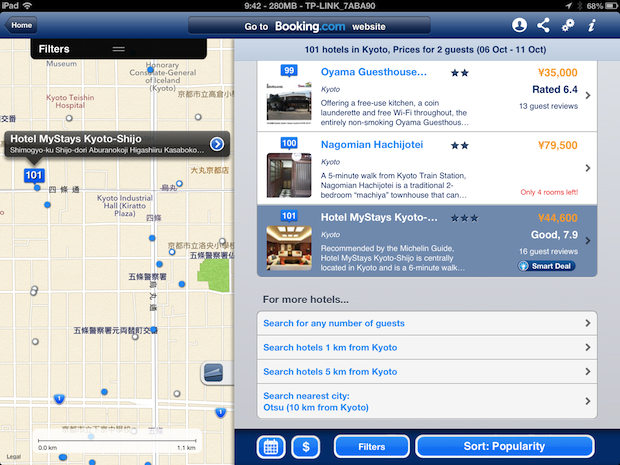The image size is (620, 465).
Task: Tap Kyoto Industrial Hall map label
Action: pyautogui.click(x=125, y=206)
